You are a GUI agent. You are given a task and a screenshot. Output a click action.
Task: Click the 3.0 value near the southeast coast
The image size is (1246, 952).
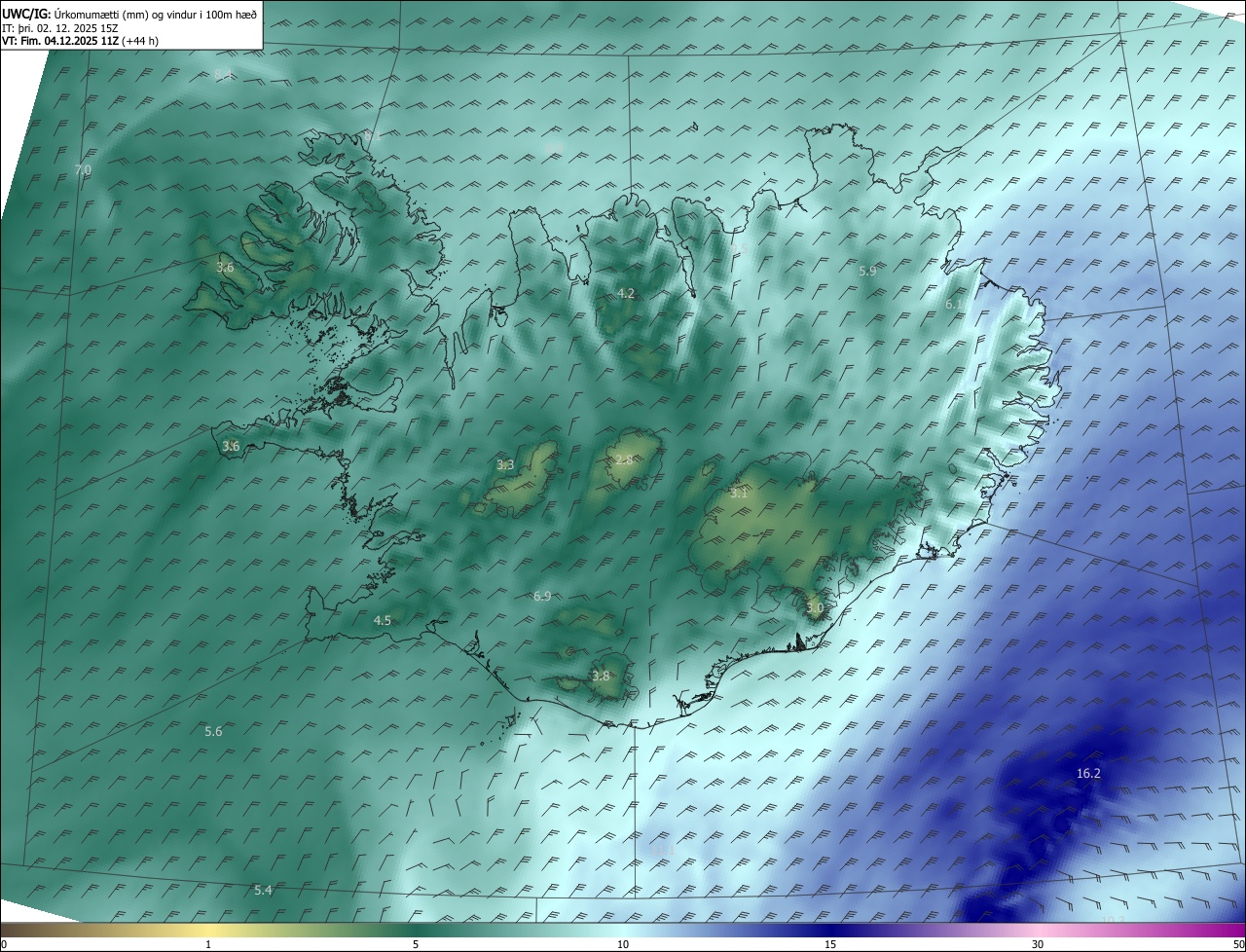click(815, 607)
